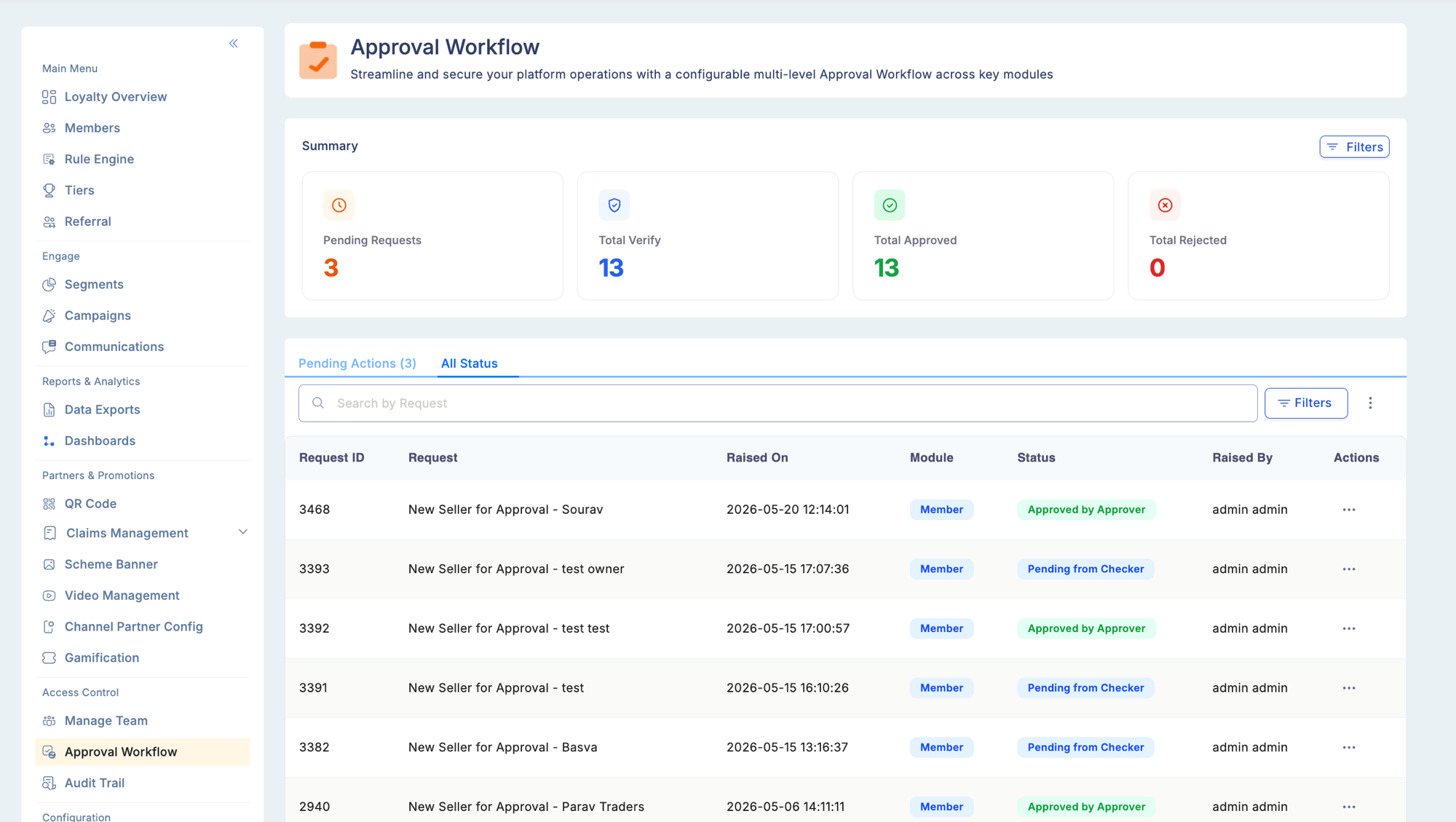Click the Raised On column header
The image size is (1456, 822).
coord(757,458)
